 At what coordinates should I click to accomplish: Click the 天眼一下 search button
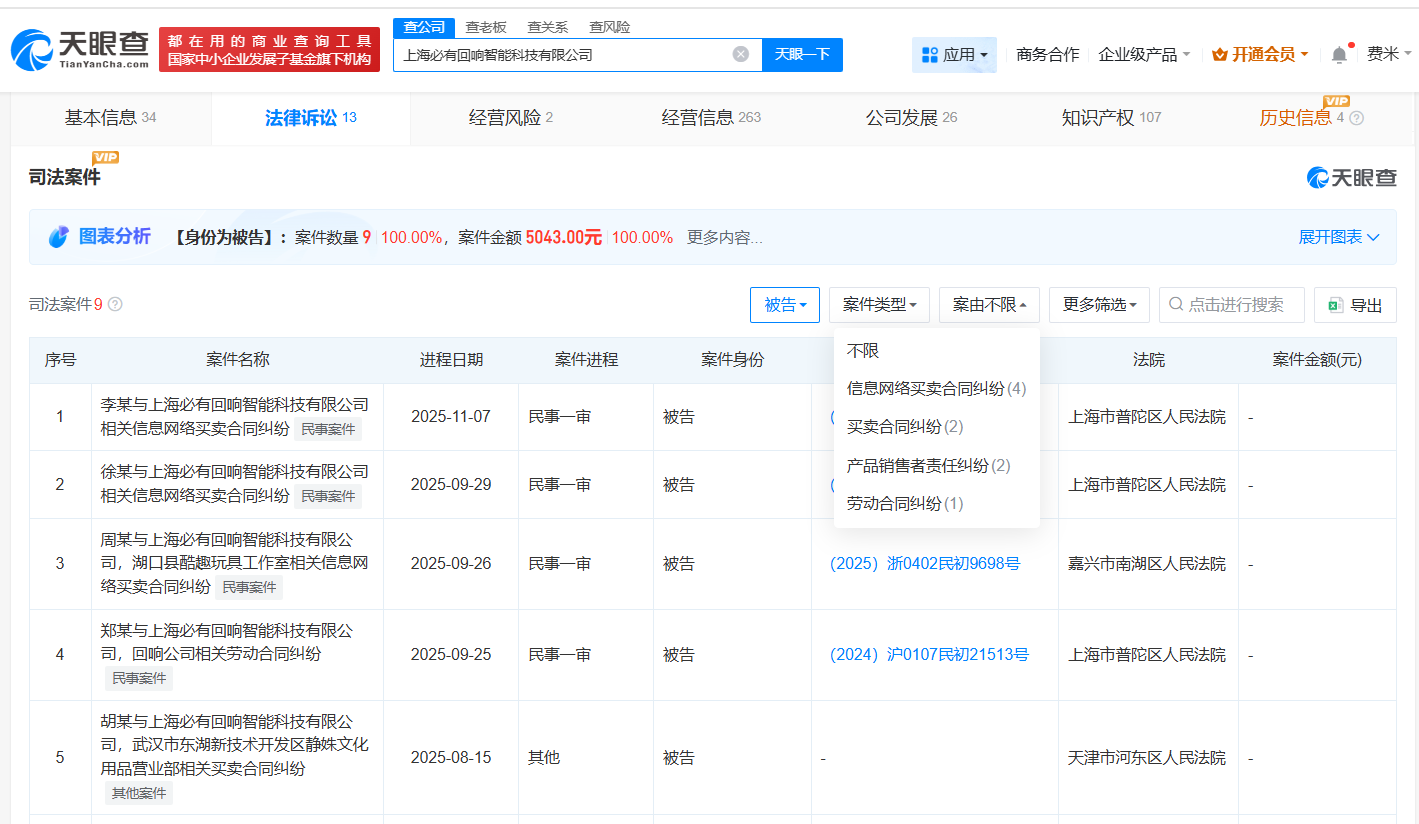[802, 55]
